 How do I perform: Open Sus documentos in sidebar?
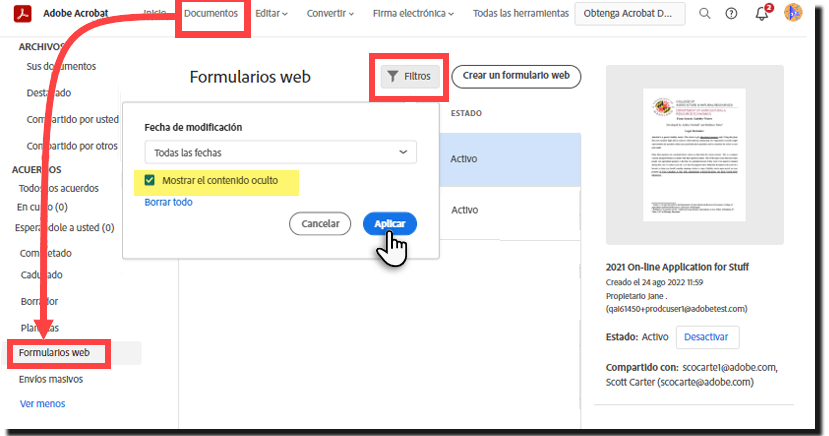point(61,67)
